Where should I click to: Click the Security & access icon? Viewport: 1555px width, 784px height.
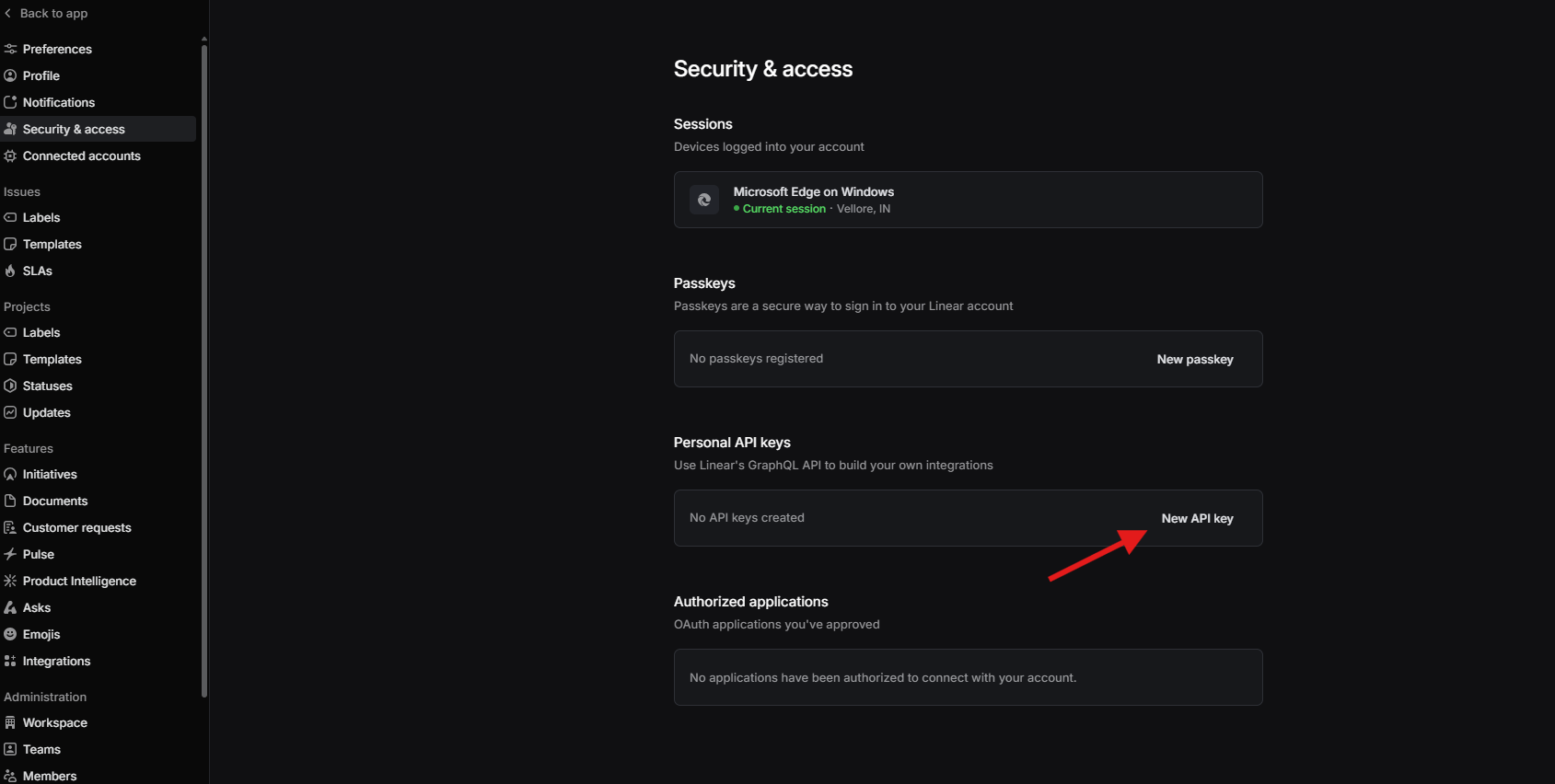(x=10, y=129)
